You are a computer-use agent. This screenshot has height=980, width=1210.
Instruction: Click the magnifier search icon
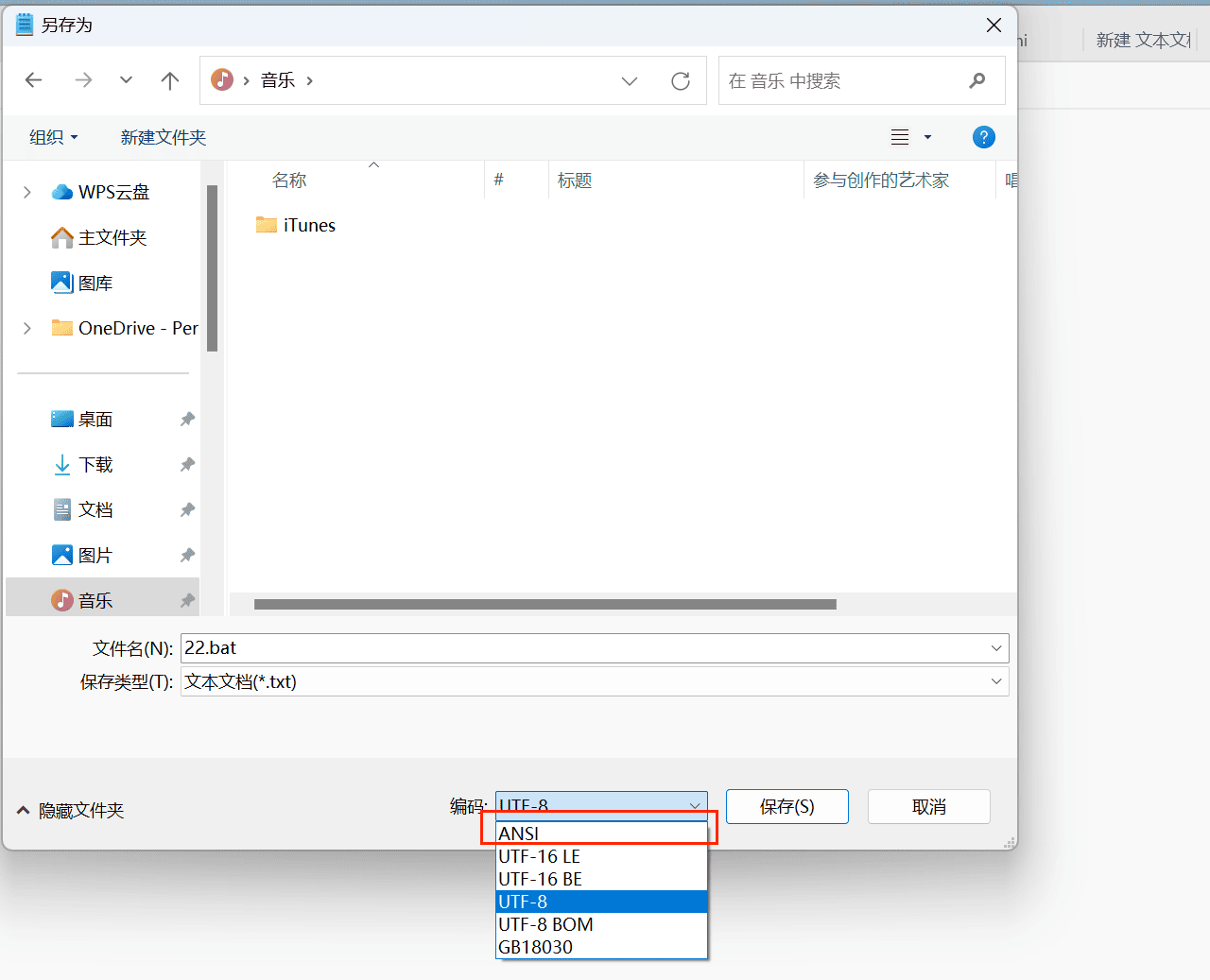pos(977,81)
